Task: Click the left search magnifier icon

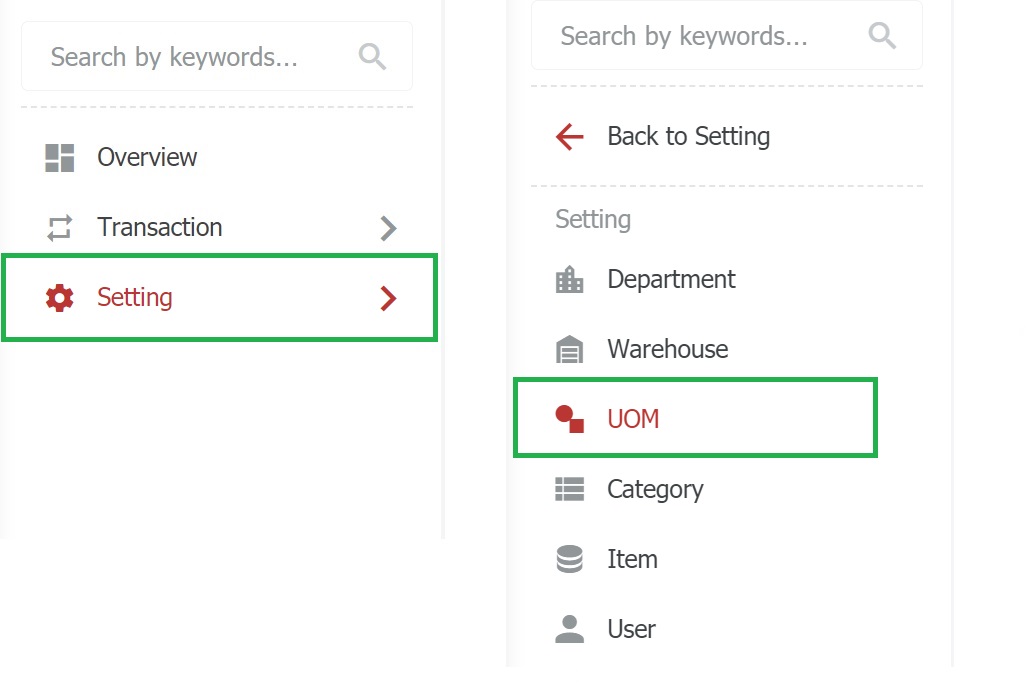Action: click(372, 57)
